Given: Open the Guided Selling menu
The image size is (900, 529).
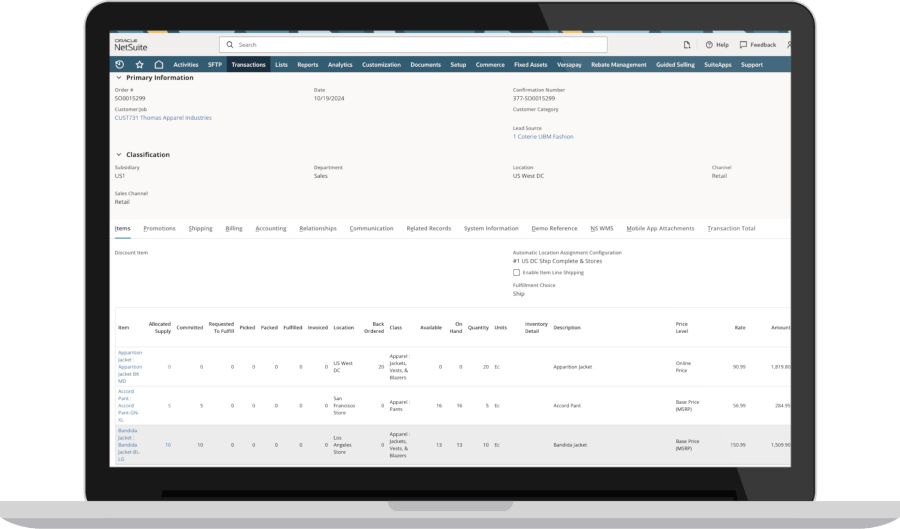Looking at the screenshot, I should pyautogui.click(x=675, y=65).
